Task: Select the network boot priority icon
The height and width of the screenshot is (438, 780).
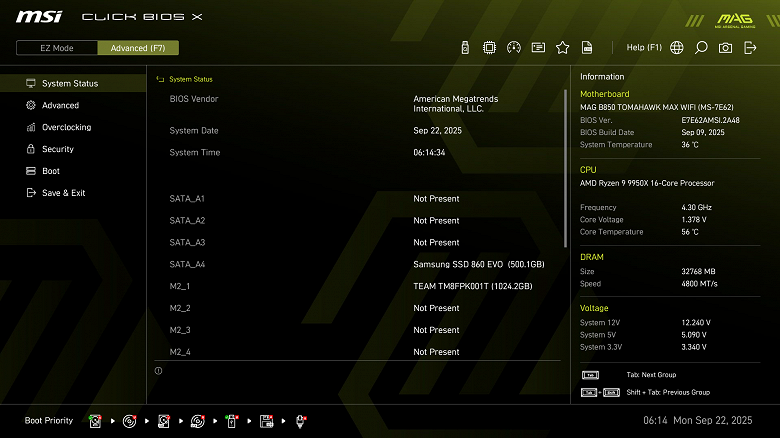Action: tap(300, 421)
